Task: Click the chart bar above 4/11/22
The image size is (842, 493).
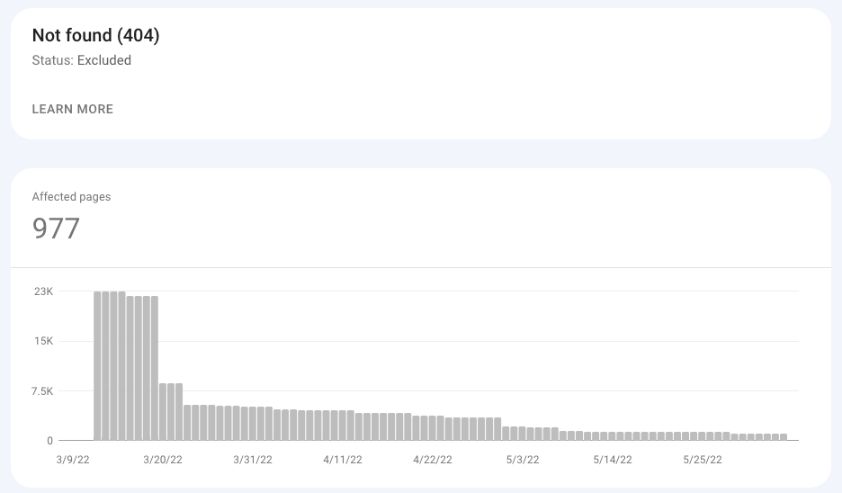Action: pos(344,425)
